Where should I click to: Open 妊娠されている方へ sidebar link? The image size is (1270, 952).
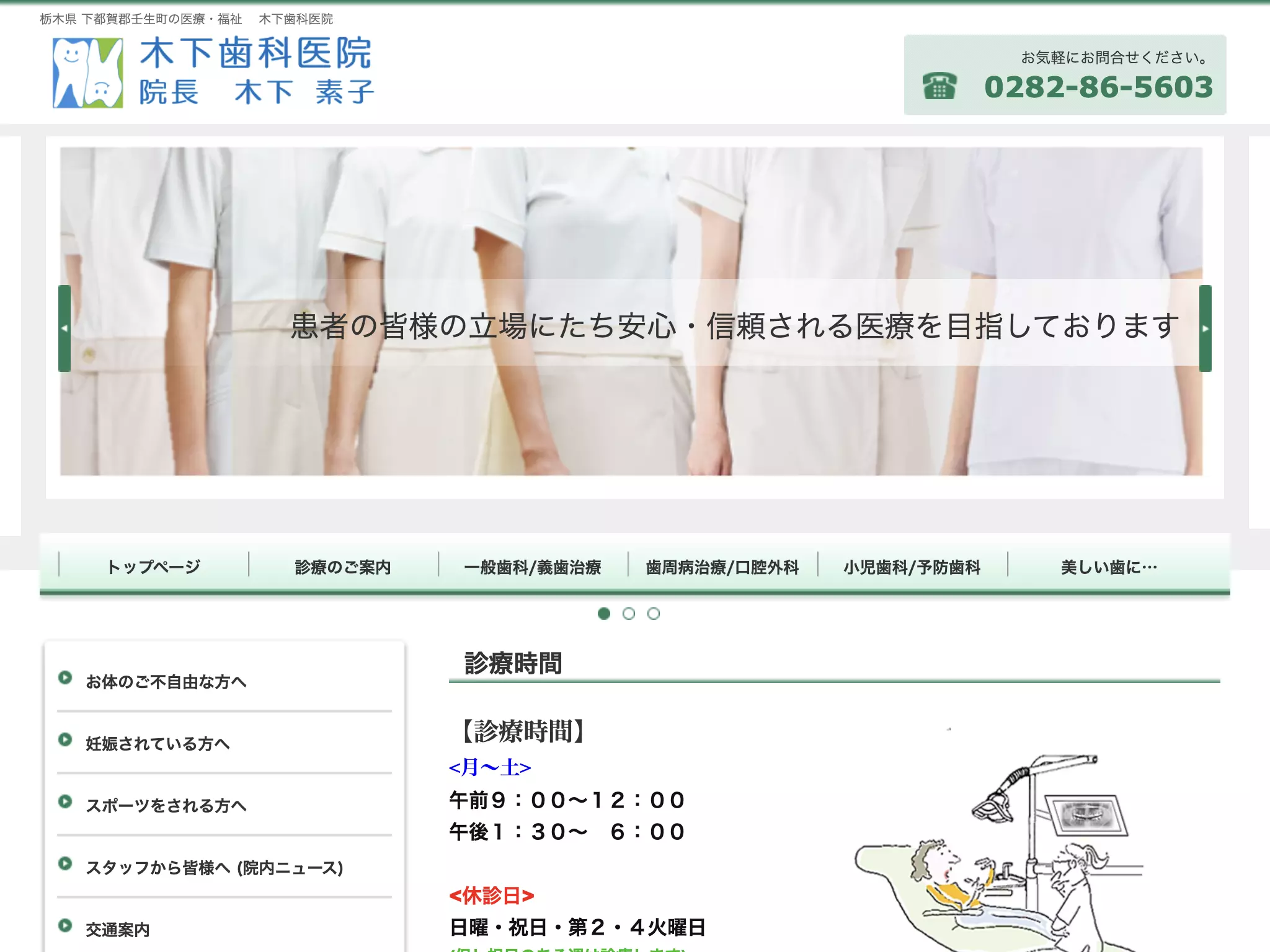tap(158, 744)
